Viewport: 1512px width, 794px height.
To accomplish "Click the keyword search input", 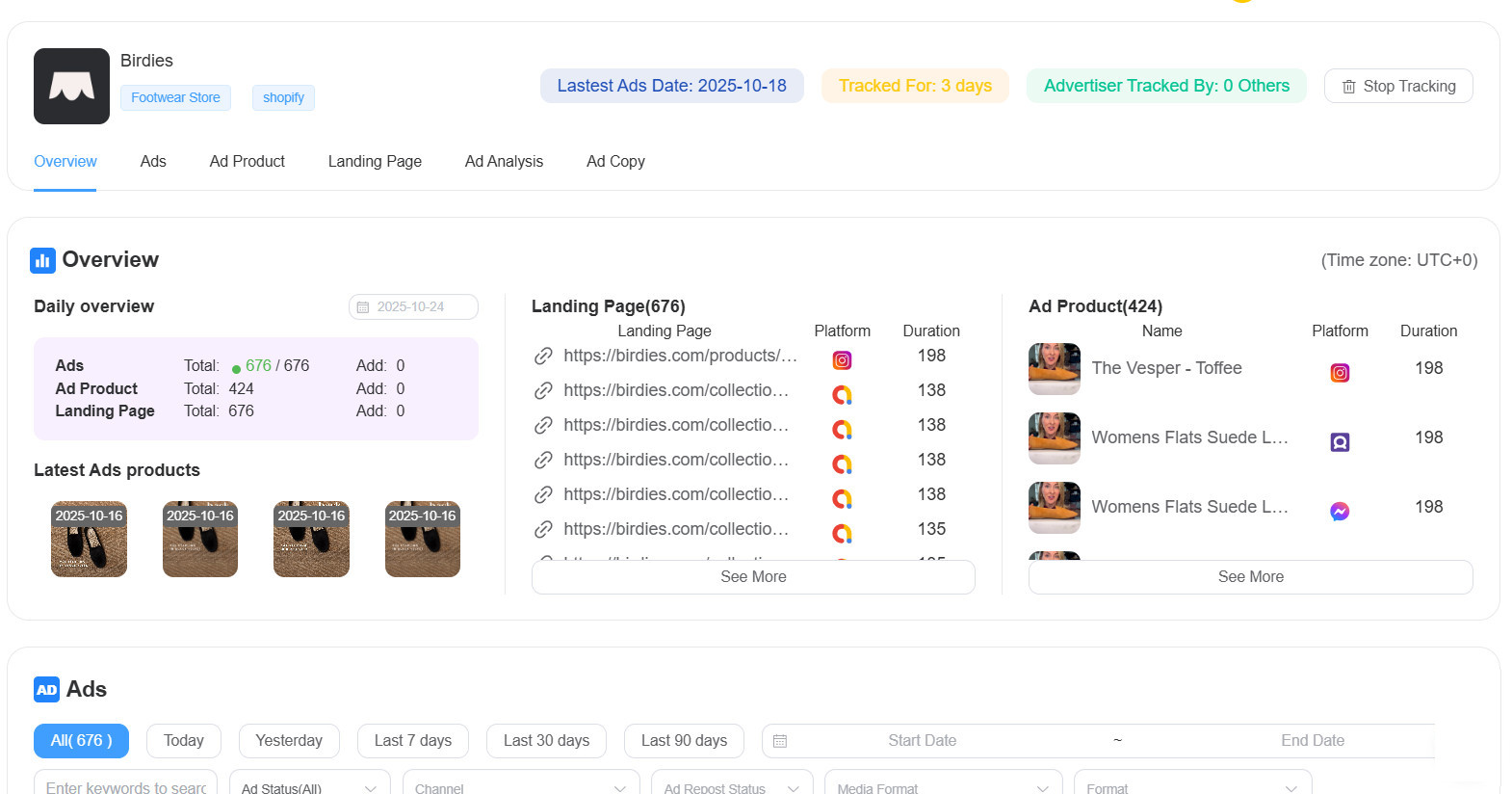I will pos(125,787).
